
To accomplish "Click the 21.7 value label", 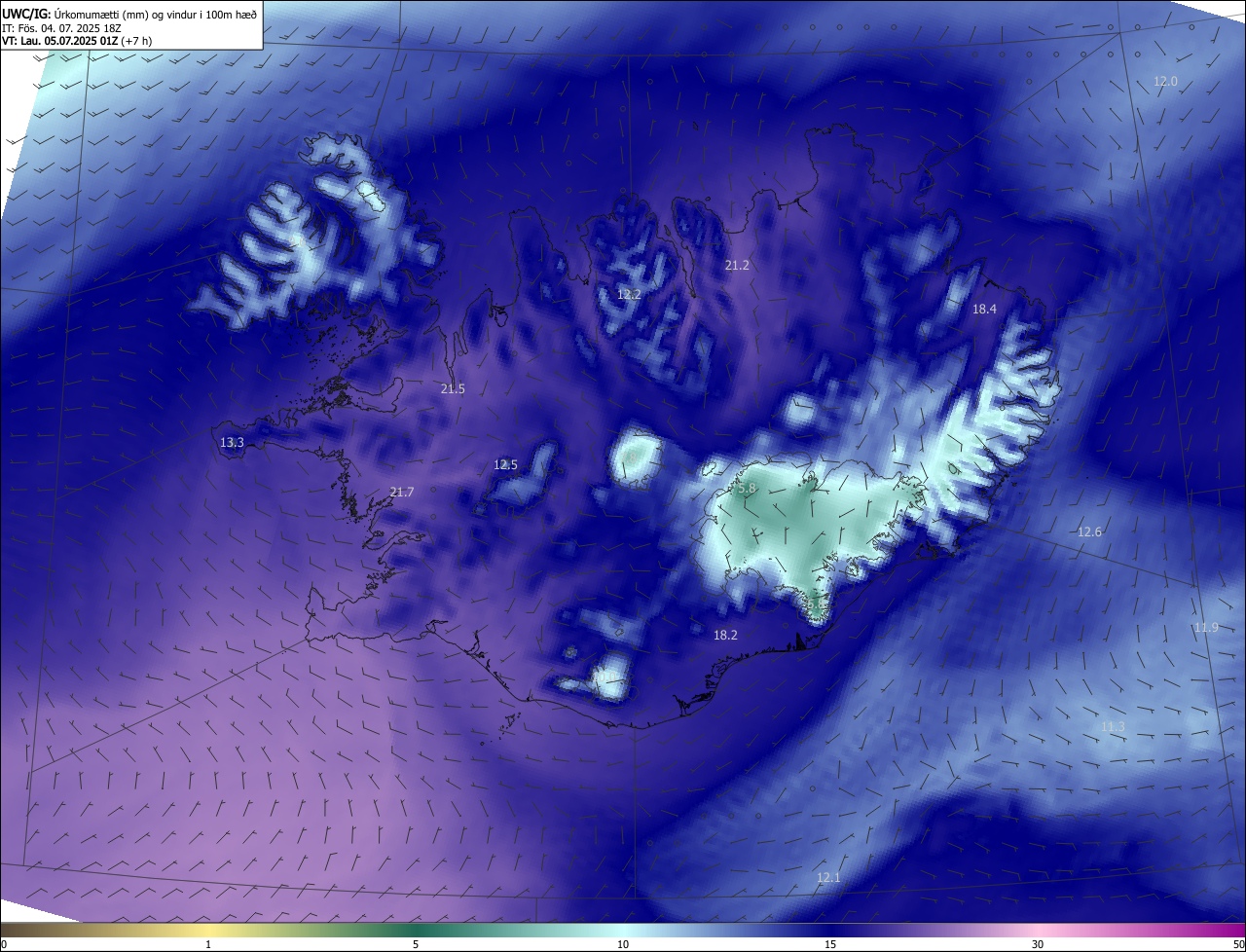I will (401, 492).
